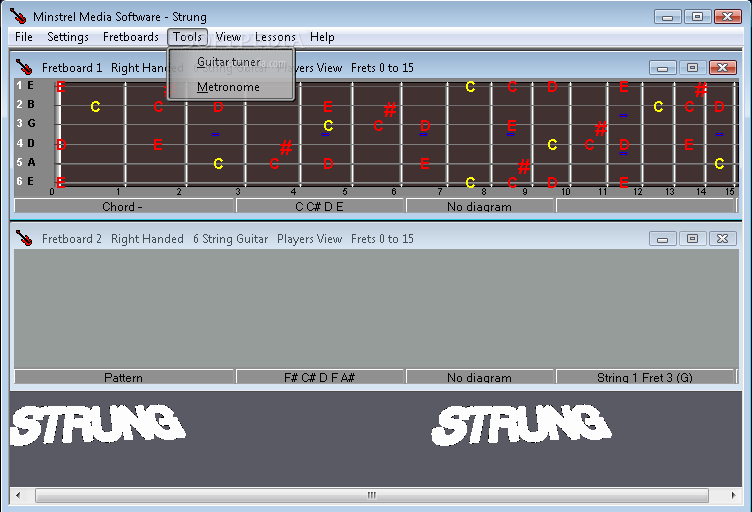The image size is (752, 512).
Task: Click the '3 G' string label
Action: point(26,123)
